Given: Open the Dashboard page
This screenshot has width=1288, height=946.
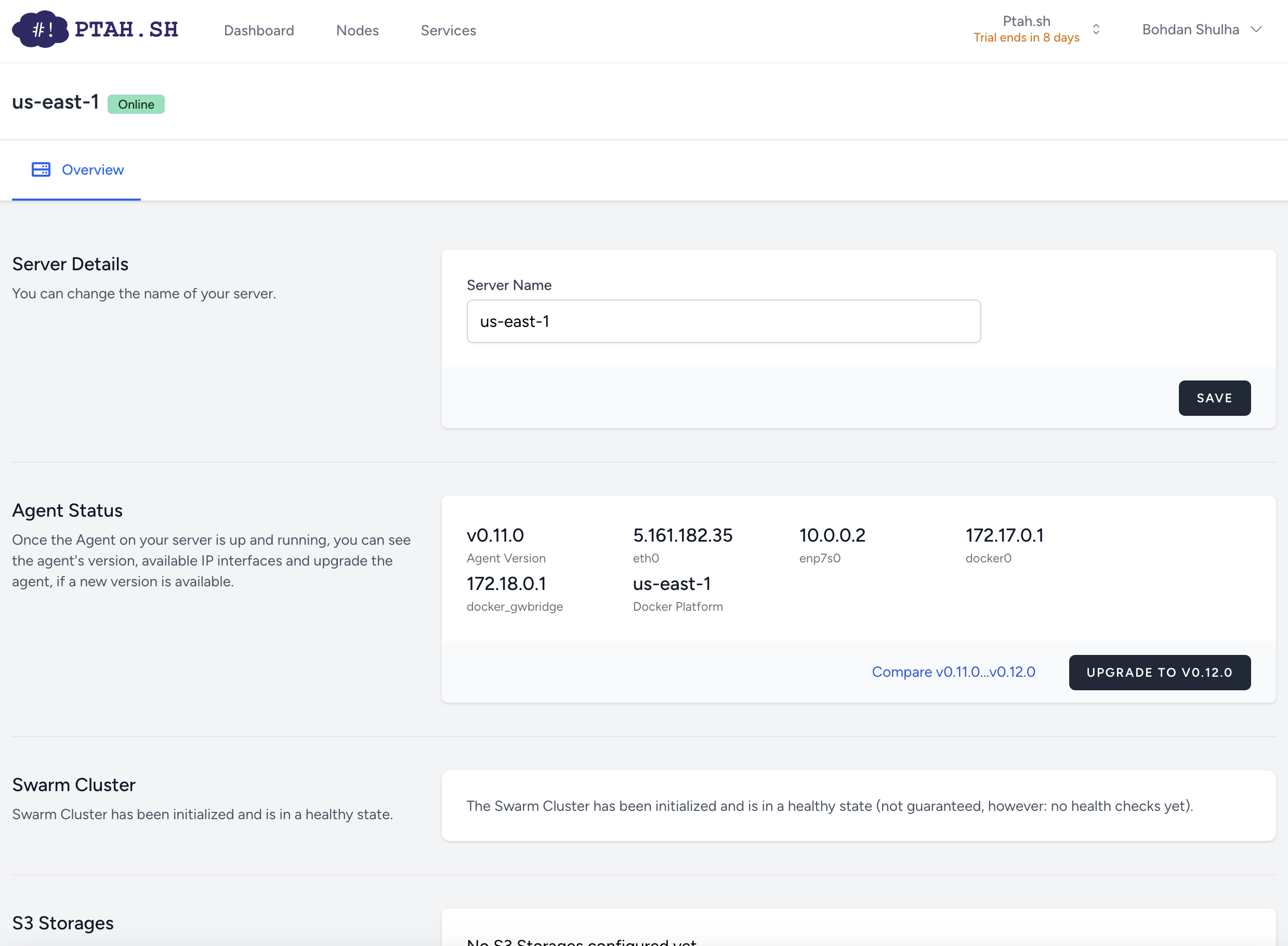Looking at the screenshot, I should click(259, 30).
